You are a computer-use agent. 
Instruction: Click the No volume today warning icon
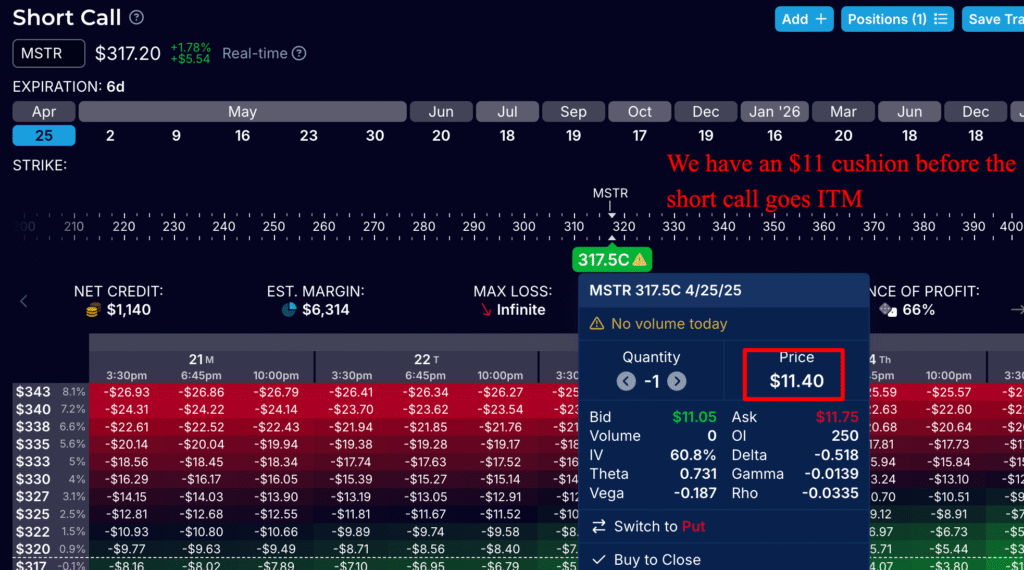point(597,324)
